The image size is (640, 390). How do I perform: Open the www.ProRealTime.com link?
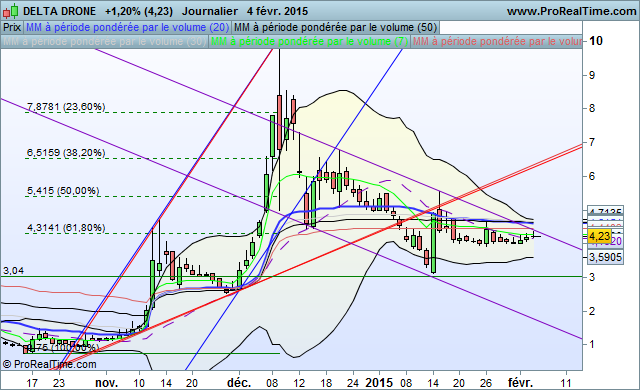coord(571,11)
